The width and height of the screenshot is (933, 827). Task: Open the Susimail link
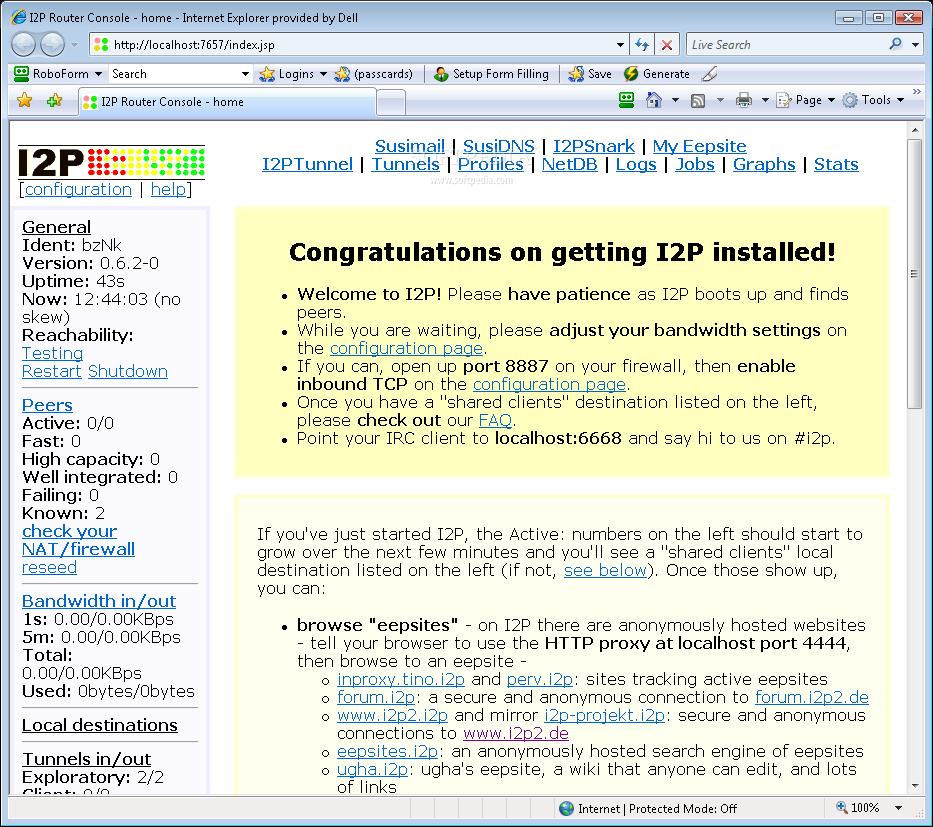pyautogui.click(x=410, y=146)
